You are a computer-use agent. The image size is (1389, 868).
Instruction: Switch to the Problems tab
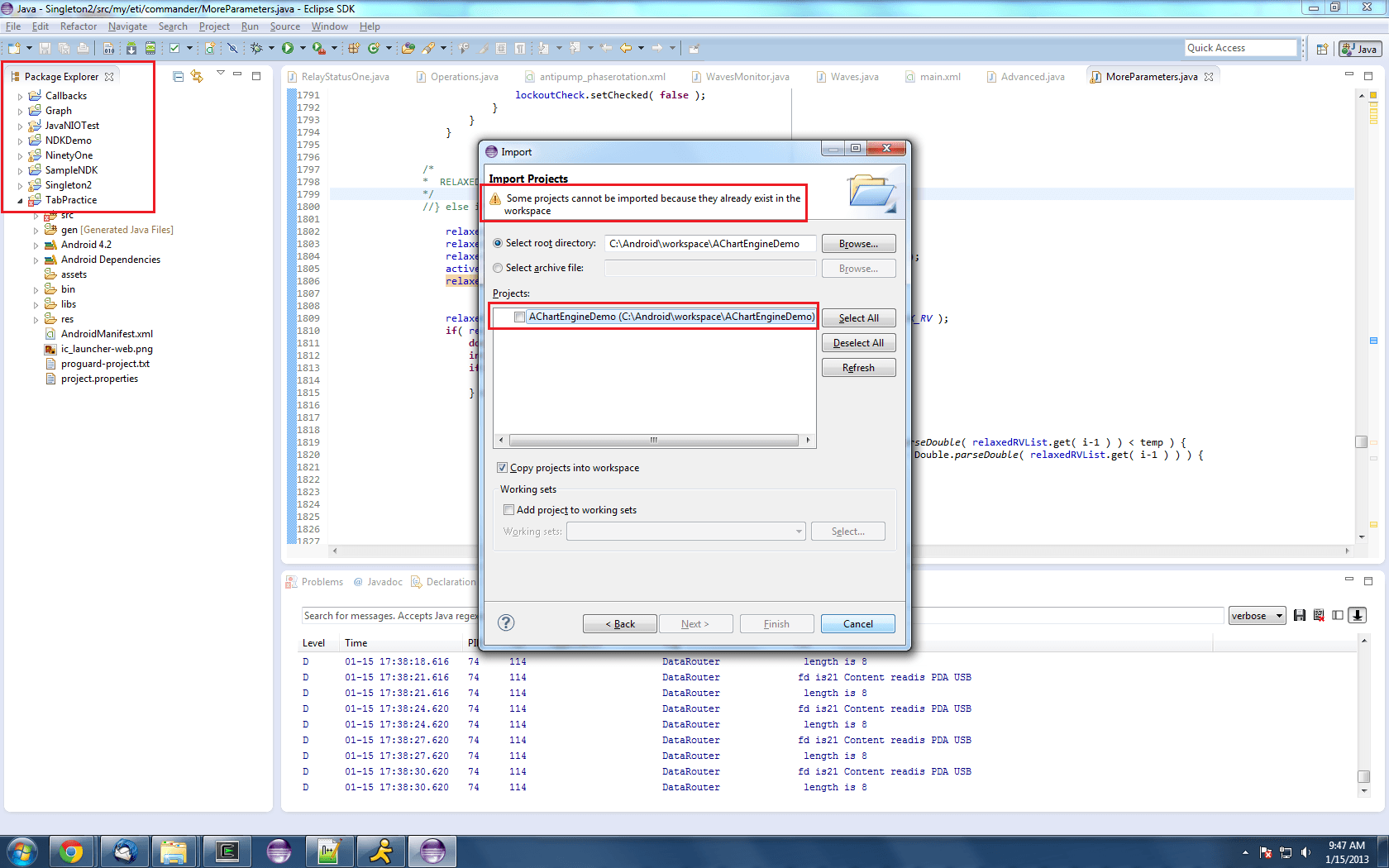coord(315,582)
